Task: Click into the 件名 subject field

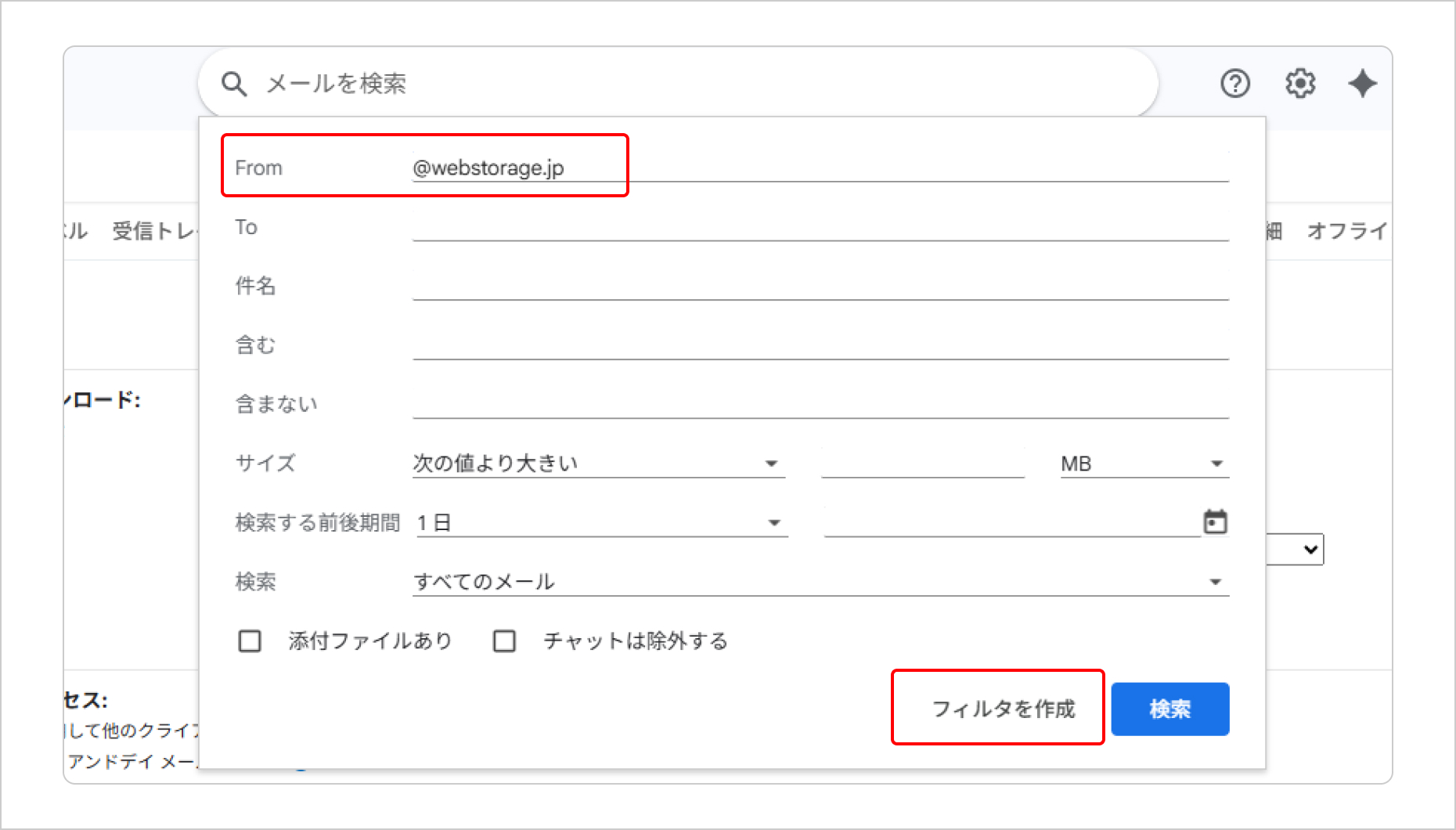Action: (820, 286)
